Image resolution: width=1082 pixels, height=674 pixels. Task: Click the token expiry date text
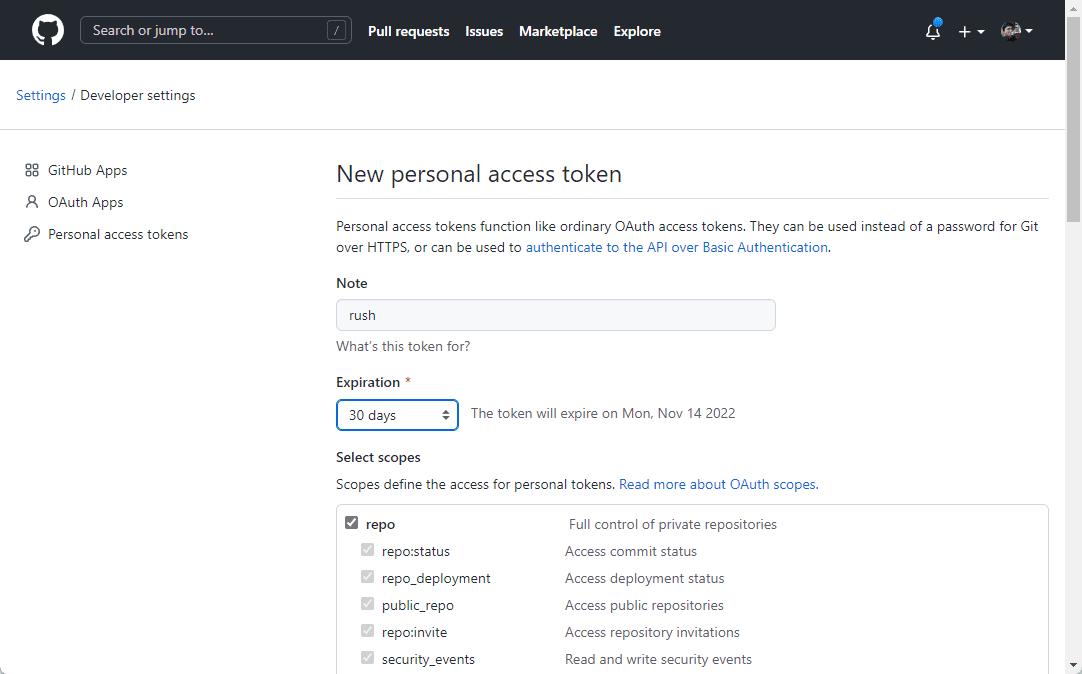[603, 413]
